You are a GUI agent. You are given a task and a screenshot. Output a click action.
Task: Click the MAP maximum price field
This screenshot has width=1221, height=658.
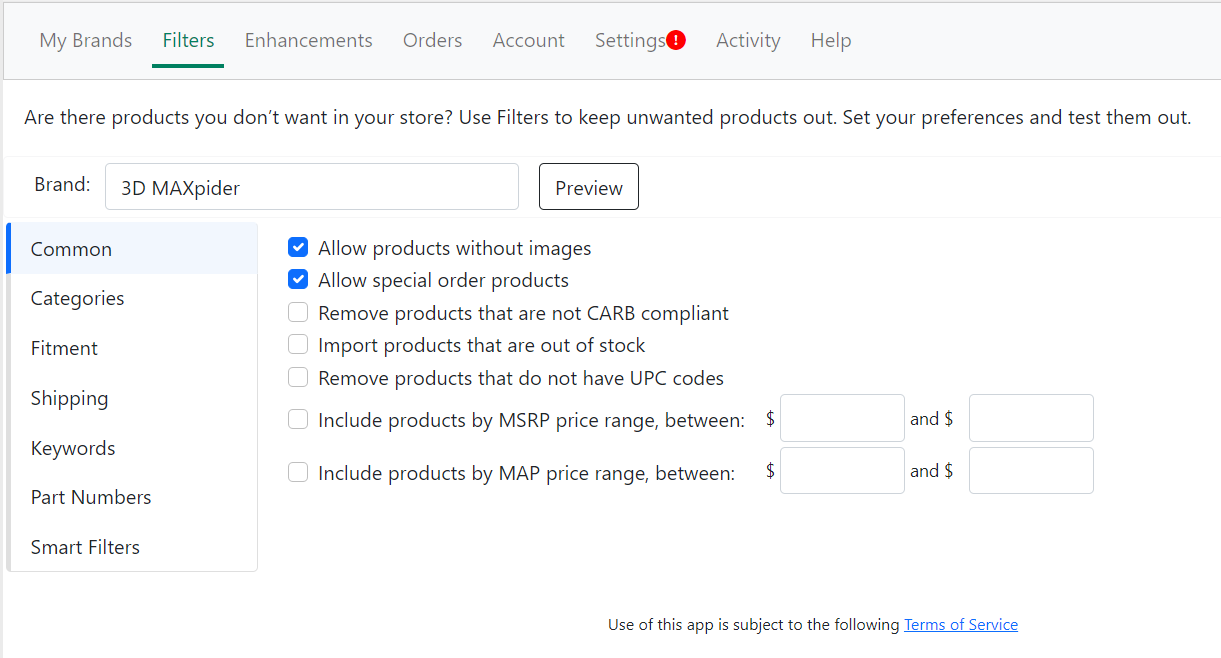click(x=1031, y=471)
